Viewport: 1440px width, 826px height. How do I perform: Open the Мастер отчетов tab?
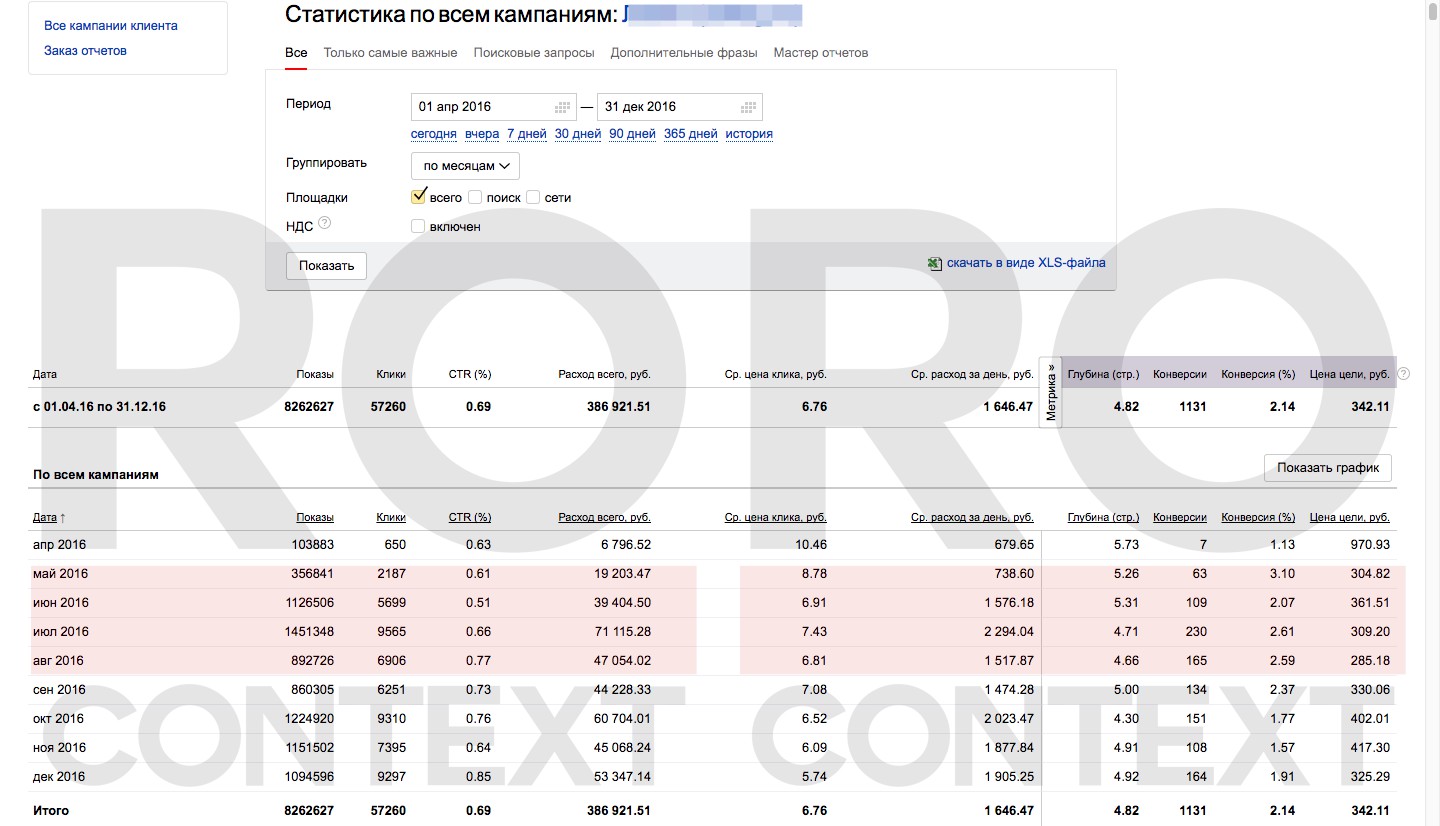(820, 53)
